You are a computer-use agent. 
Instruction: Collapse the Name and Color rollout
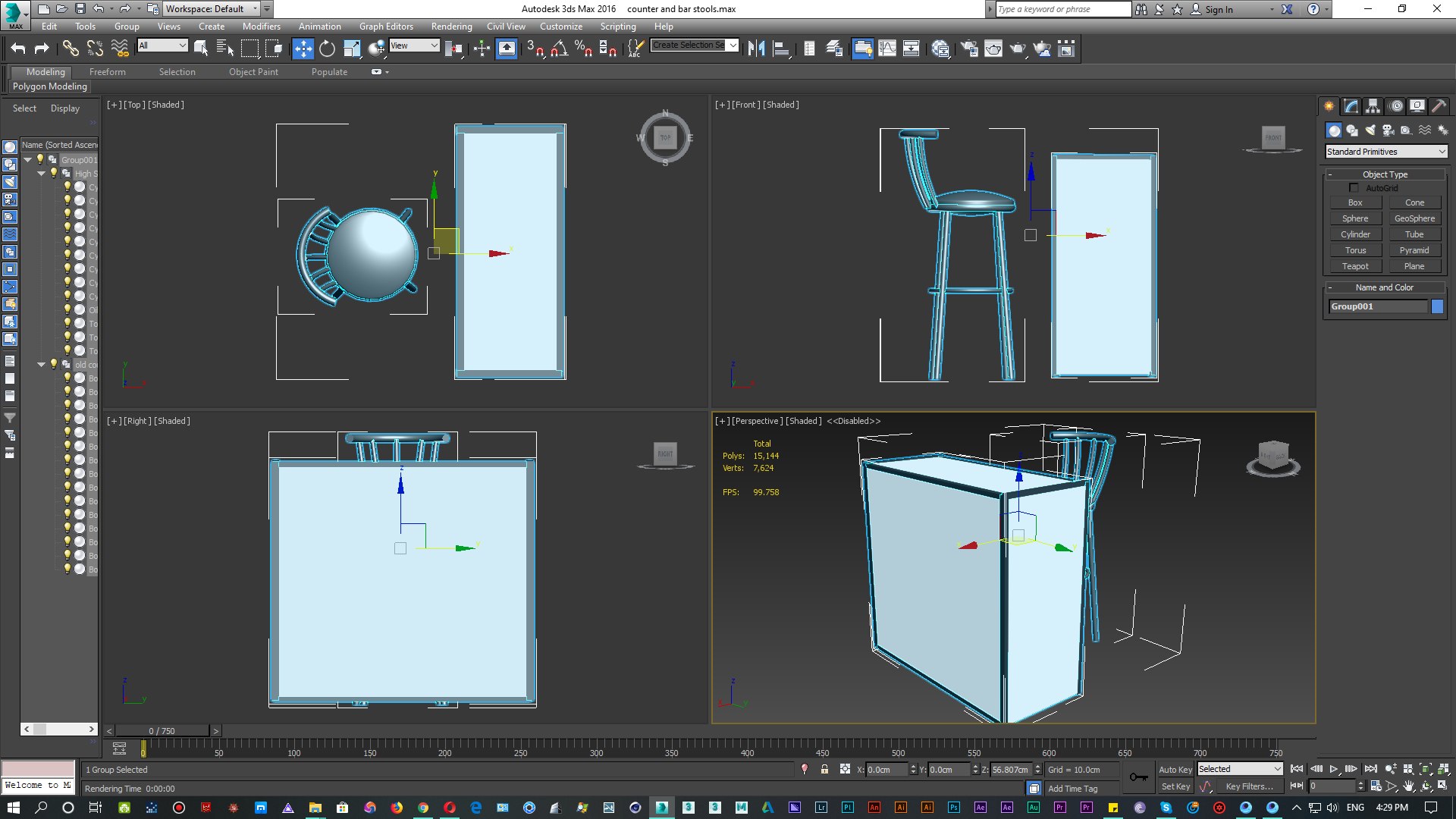click(x=1385, y=287)
